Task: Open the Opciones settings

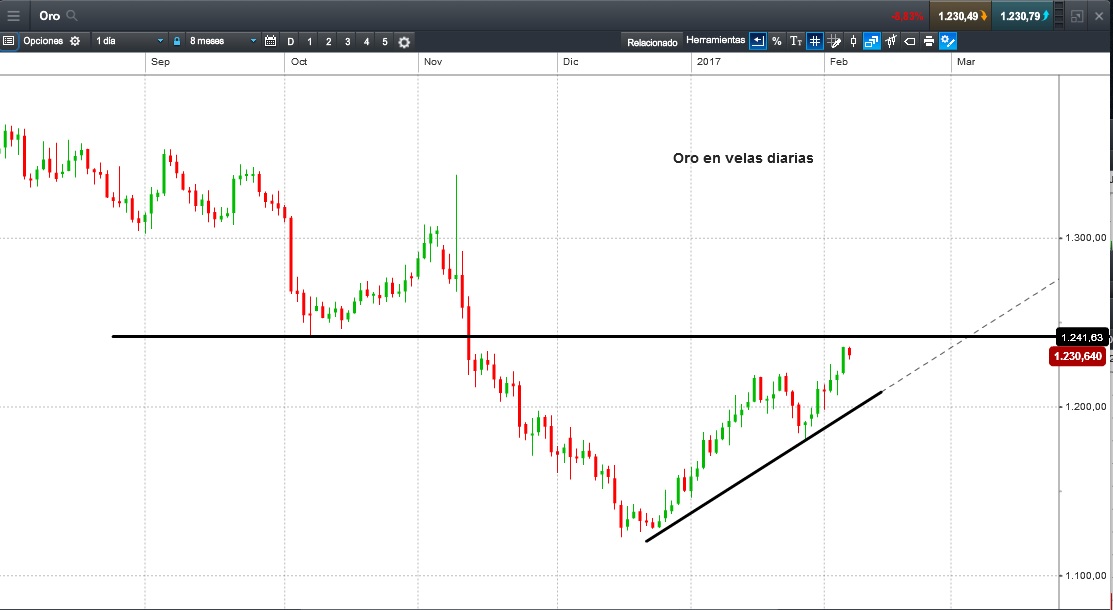Action: pos(52,41)
